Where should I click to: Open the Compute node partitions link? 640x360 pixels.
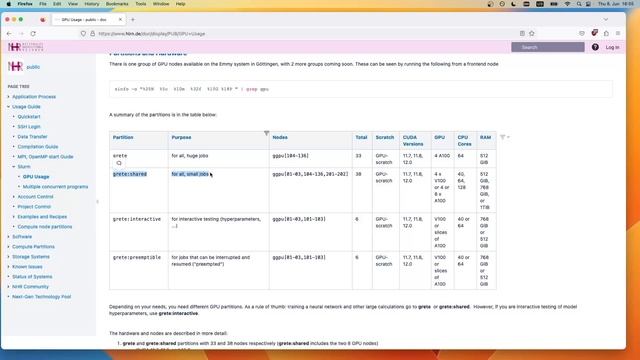44,227
